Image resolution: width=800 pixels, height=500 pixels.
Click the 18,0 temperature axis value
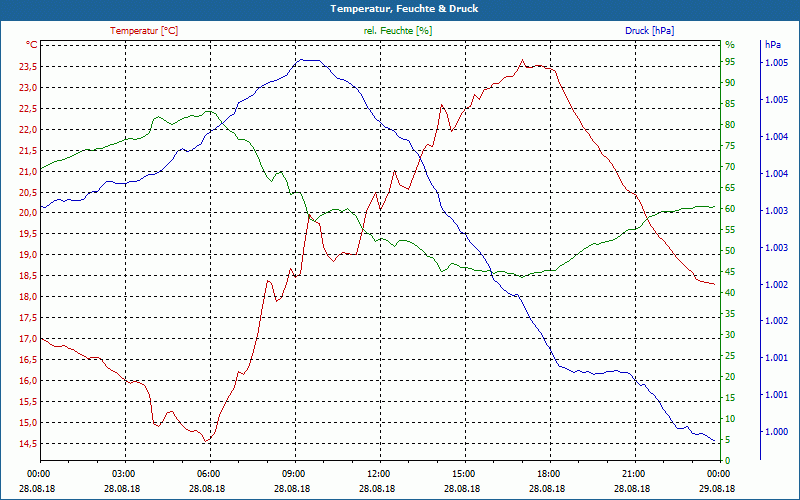[x=28, y=296]
